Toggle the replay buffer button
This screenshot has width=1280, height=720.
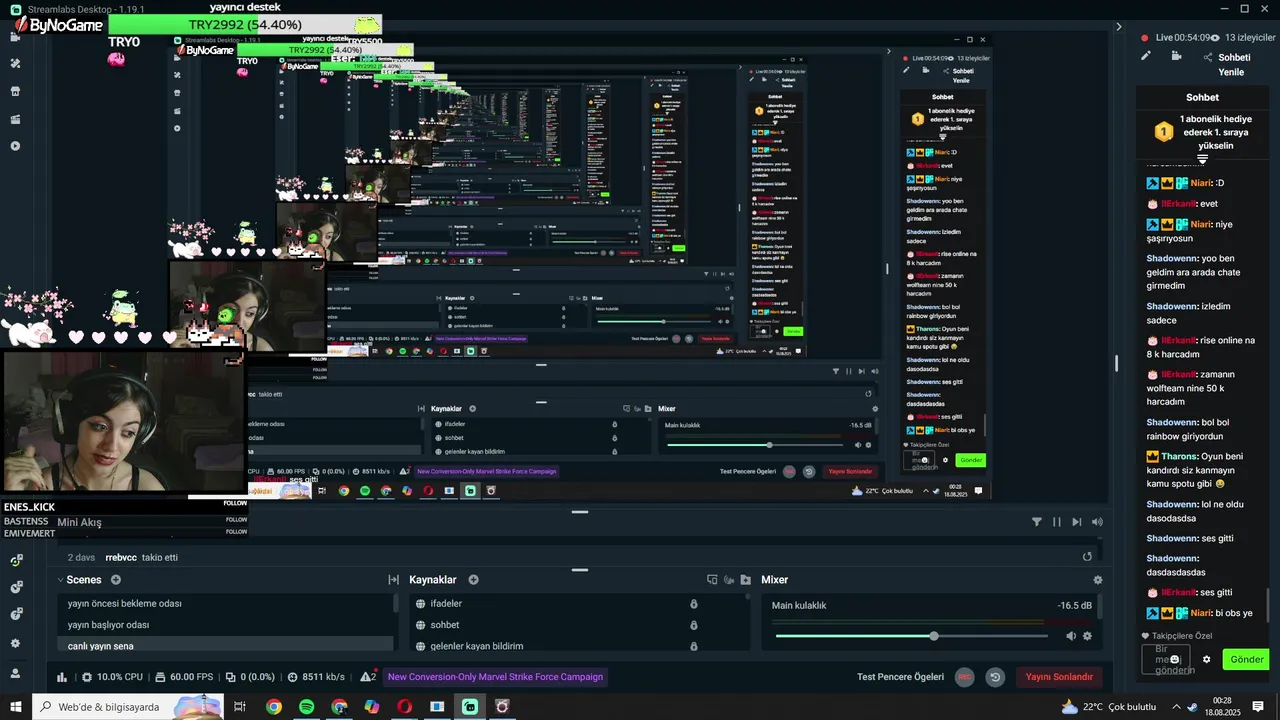(x=995, y=677)
